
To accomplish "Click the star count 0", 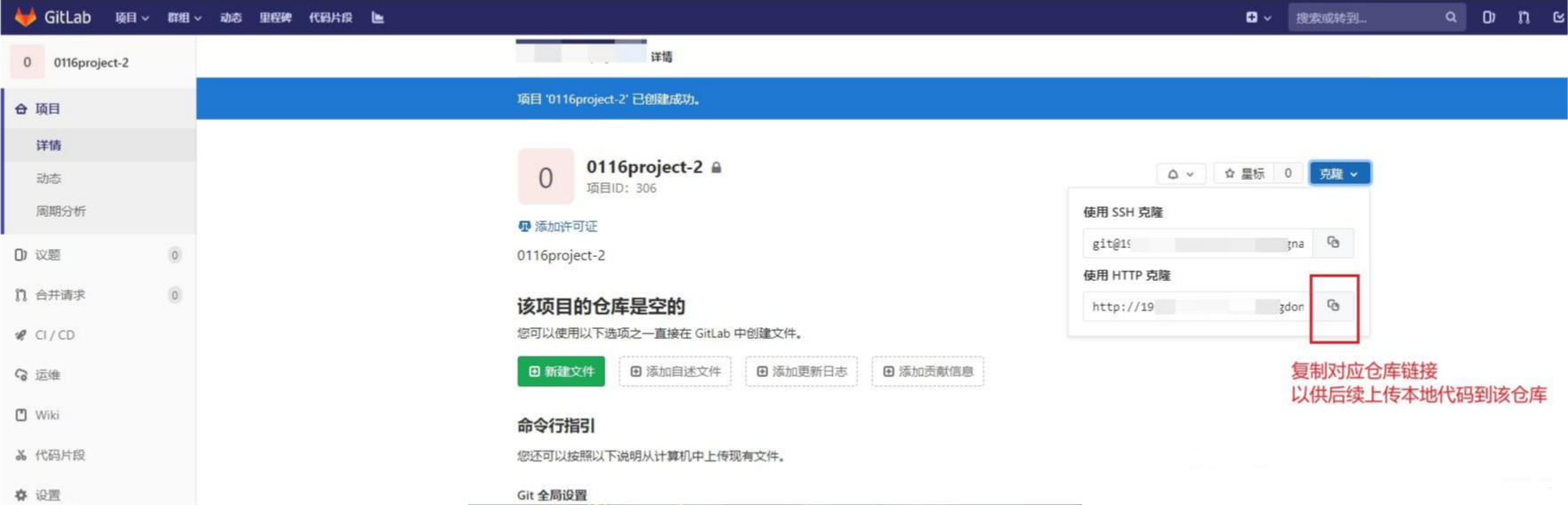I will 1288,173.
